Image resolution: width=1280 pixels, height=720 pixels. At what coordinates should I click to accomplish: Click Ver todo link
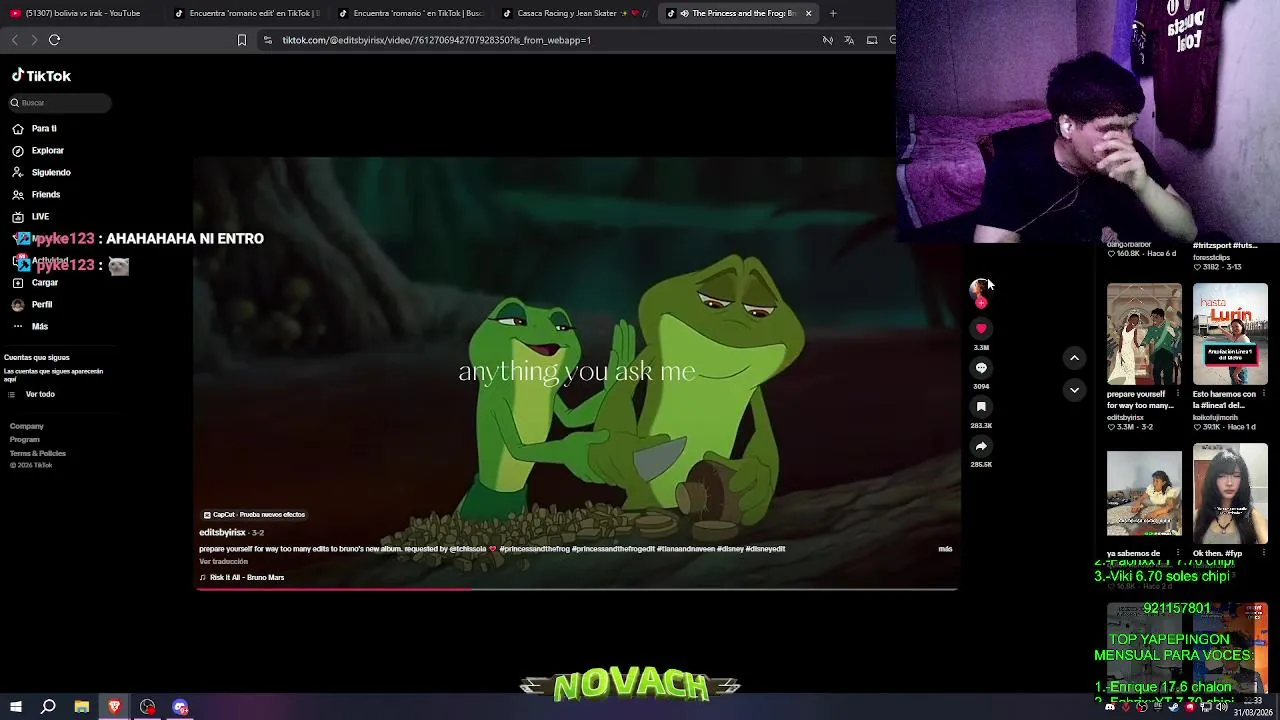[40, 395]
